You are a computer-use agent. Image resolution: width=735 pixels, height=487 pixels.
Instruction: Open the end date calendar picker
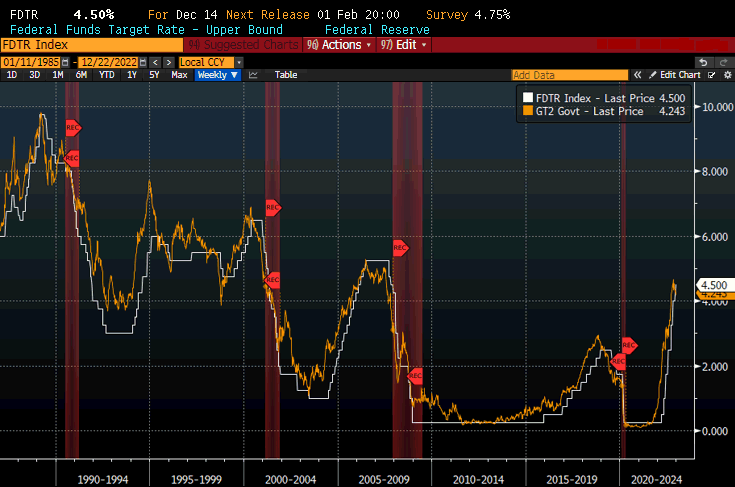143,62
